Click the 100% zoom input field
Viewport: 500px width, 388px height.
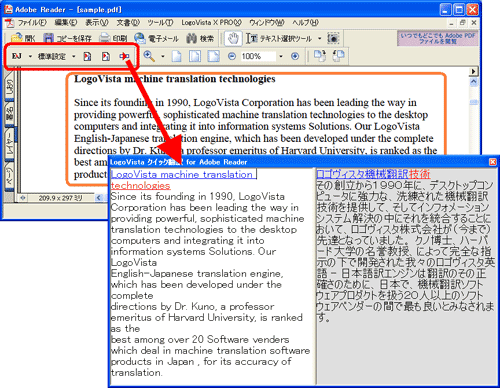(x=258, y=56)
